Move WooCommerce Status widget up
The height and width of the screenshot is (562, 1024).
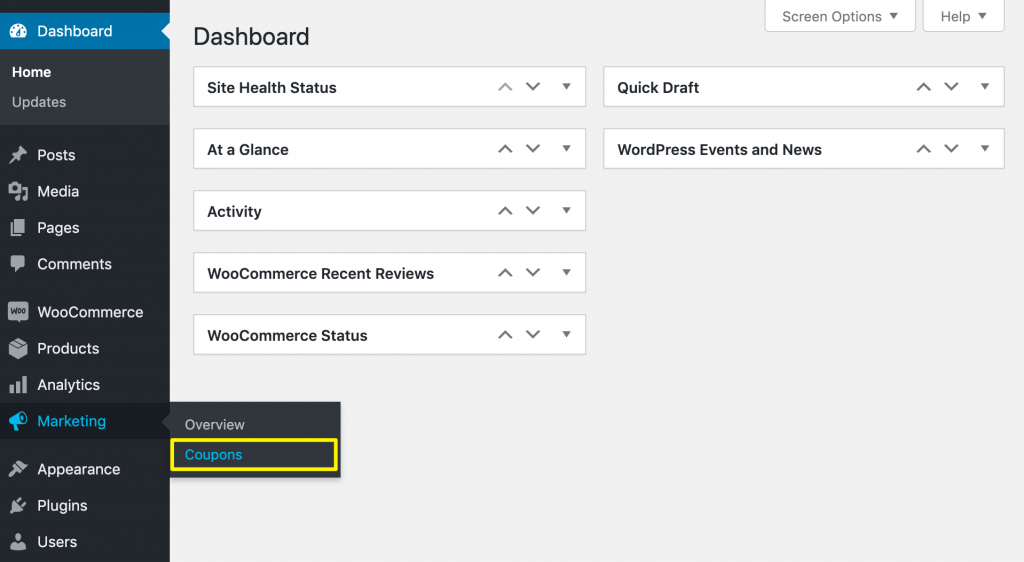(x=505, y=335)
